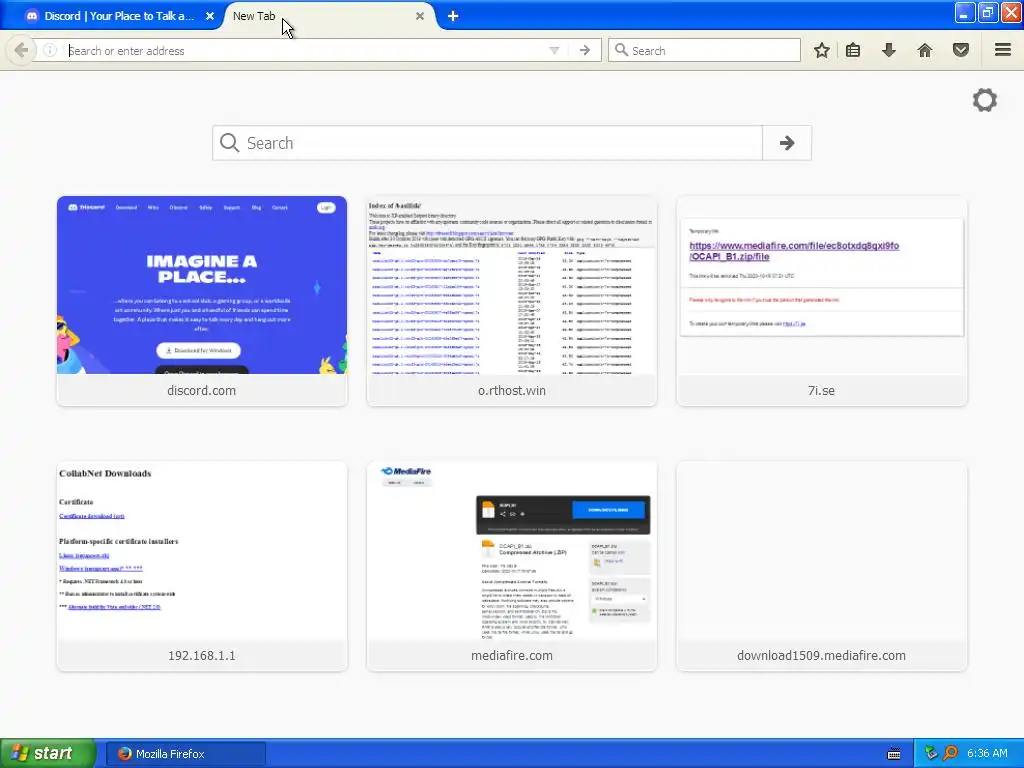Click the 6:36 AM system clock
Screen dimensions: 1024x768
(x=987, y=754)
